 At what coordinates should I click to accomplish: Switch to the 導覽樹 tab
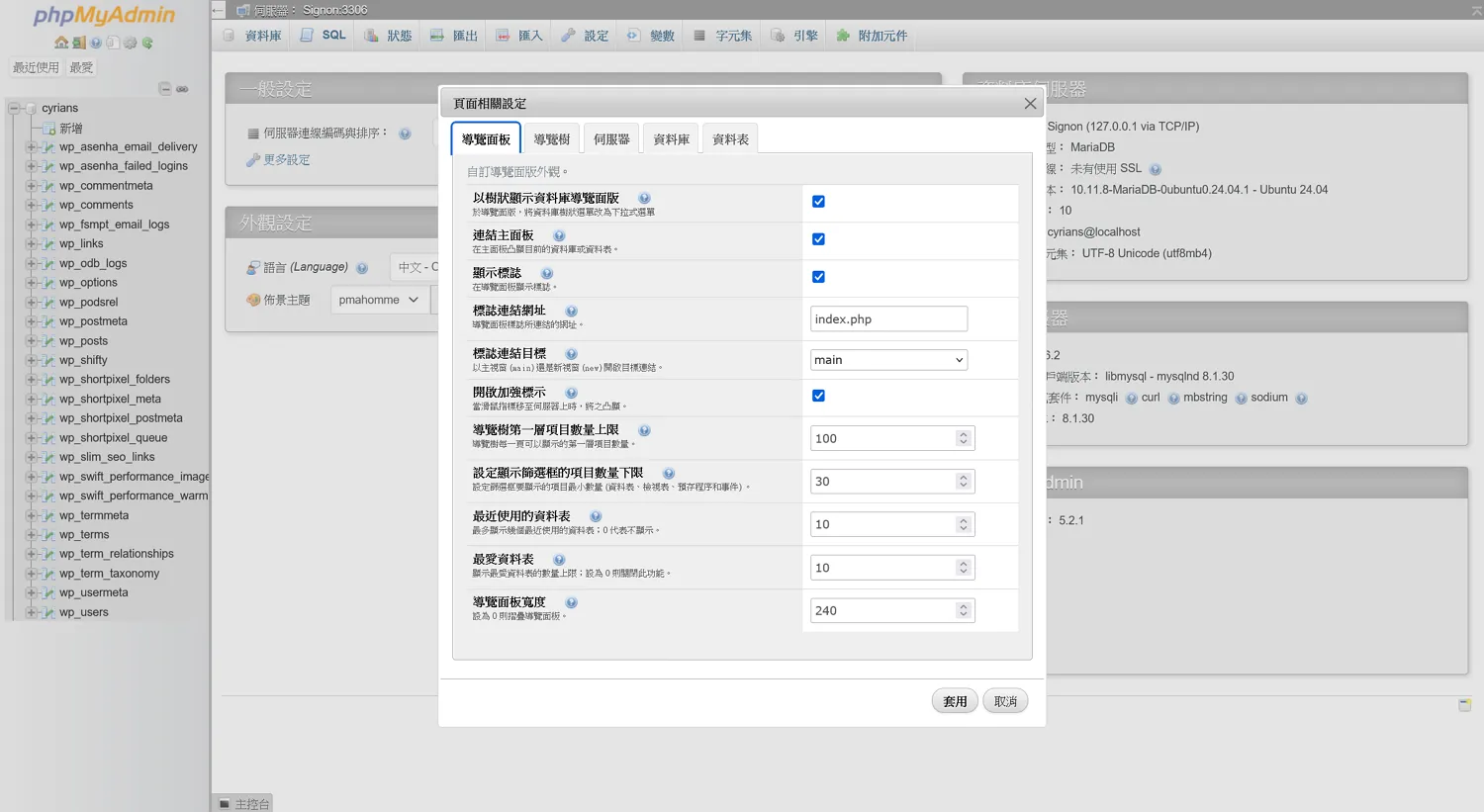click(551, 139)
